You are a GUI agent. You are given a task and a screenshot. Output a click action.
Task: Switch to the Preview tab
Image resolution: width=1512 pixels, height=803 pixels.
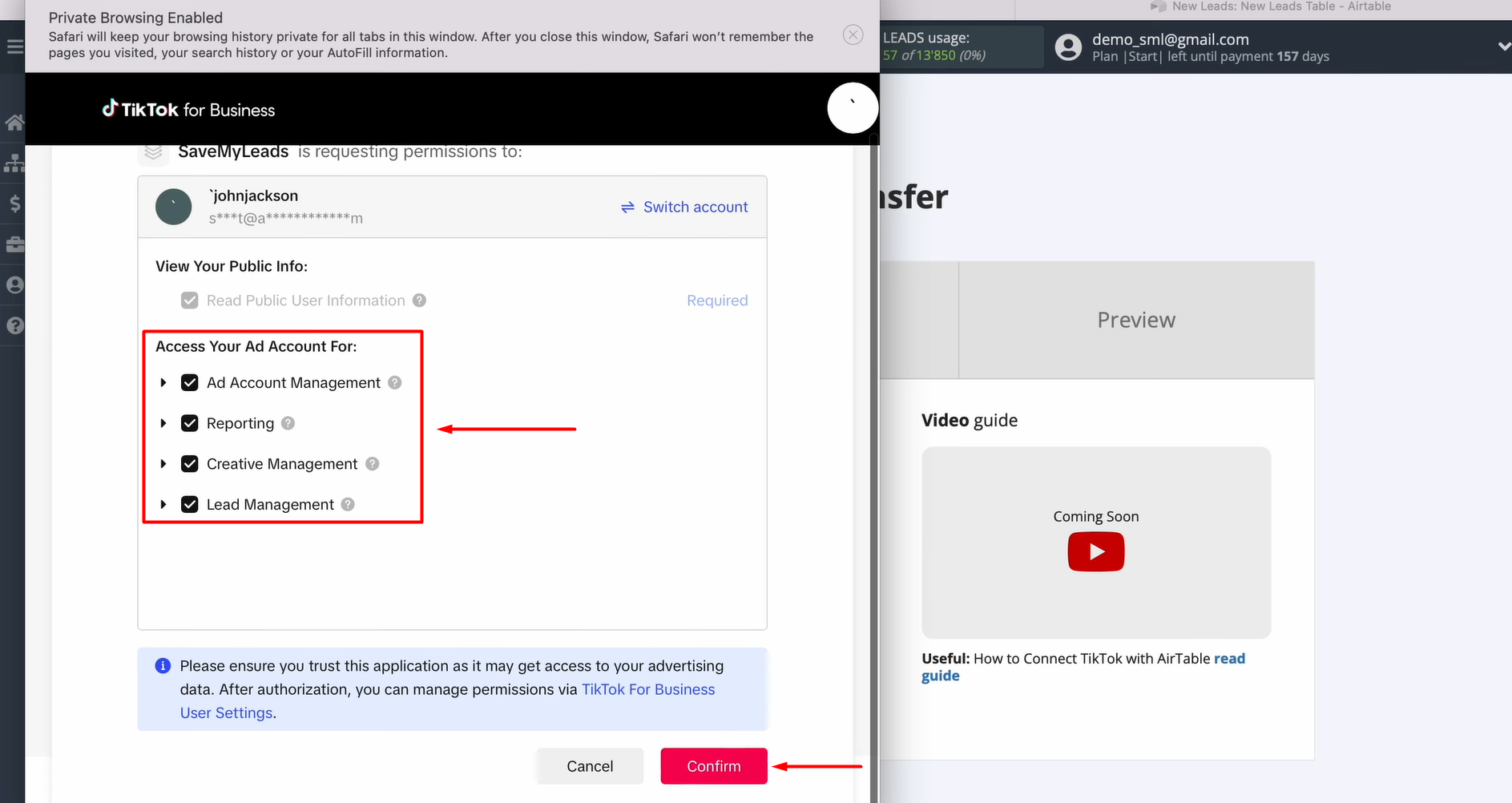[x=1135, y=320]
